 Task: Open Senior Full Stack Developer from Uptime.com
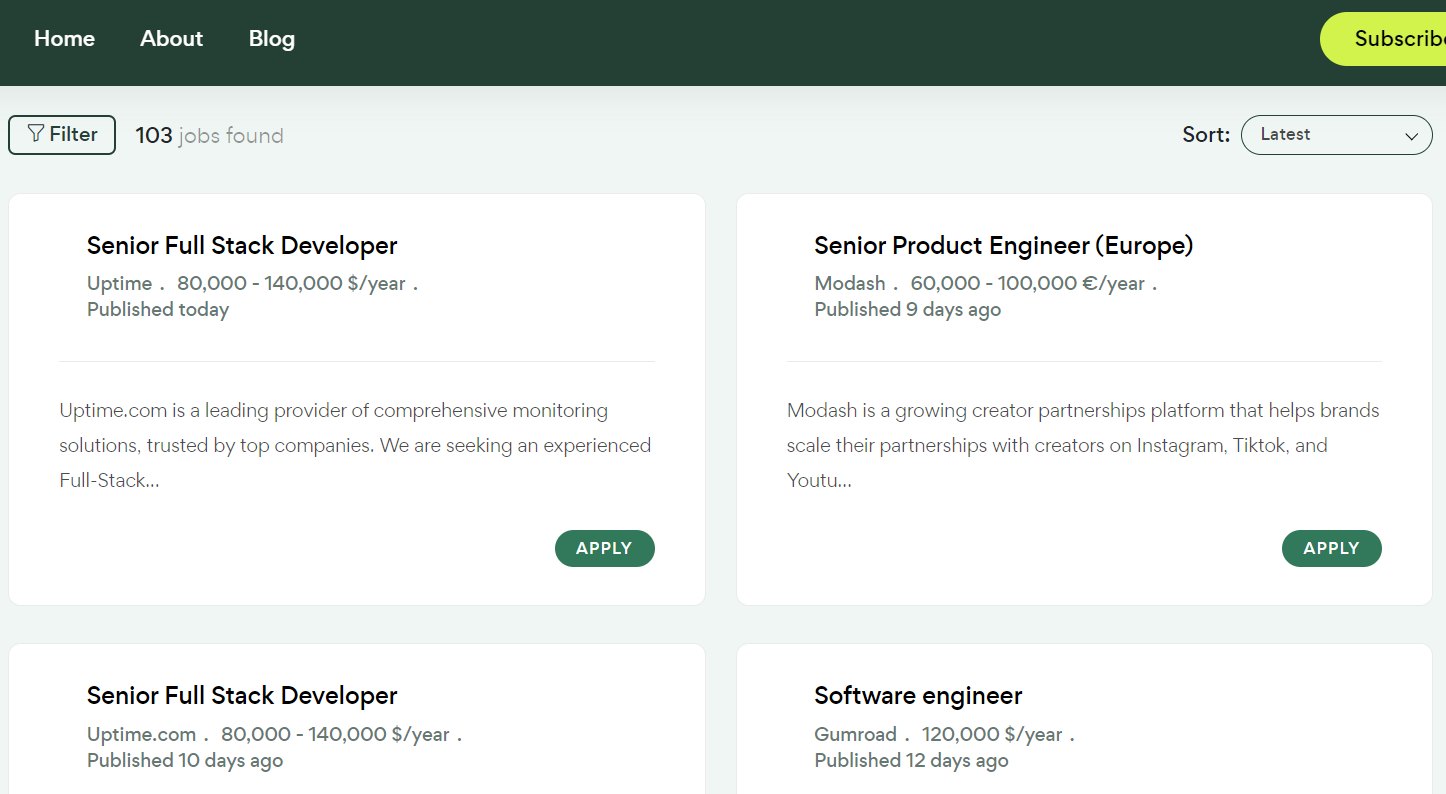(x=242, y=695)
